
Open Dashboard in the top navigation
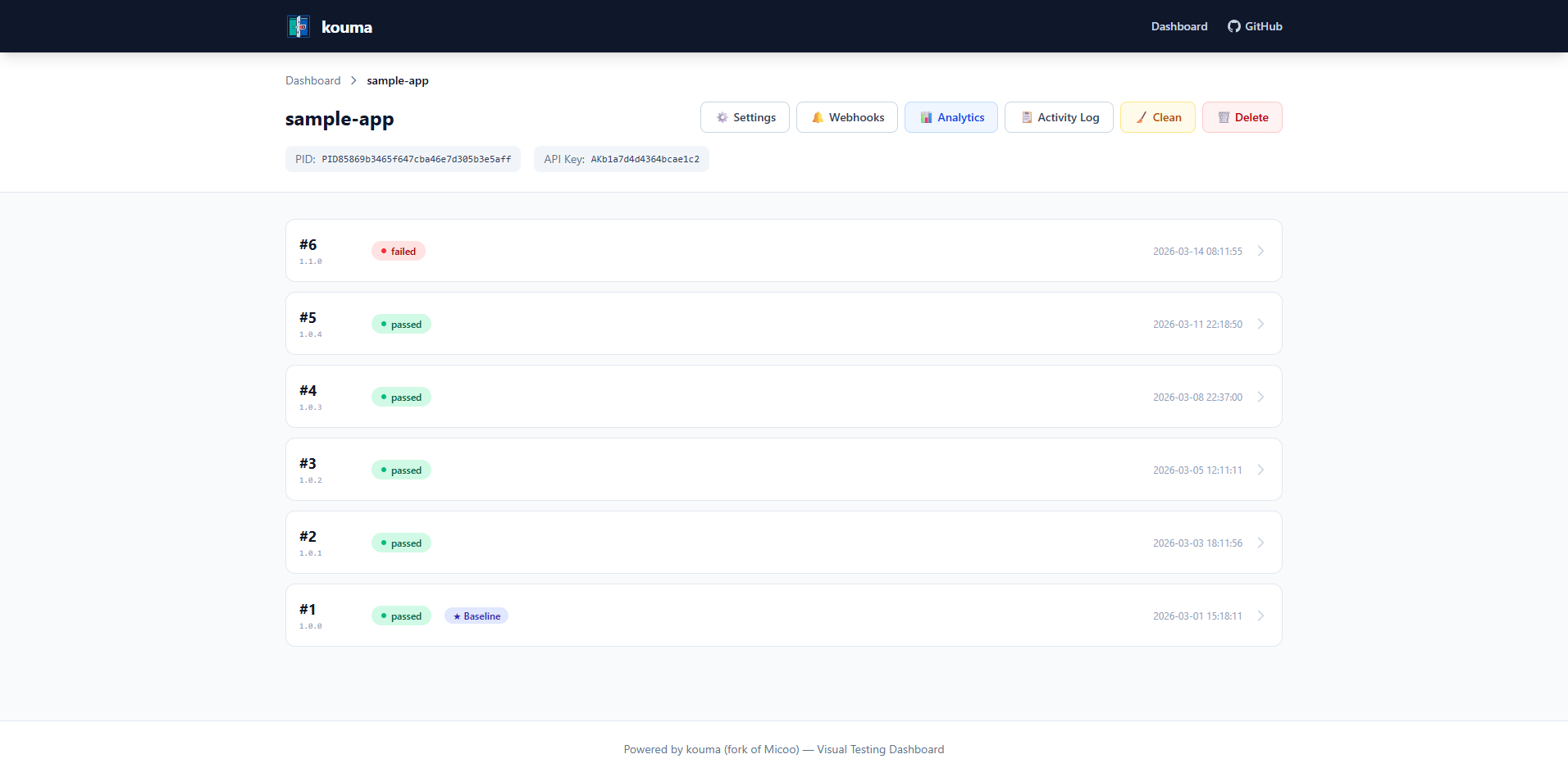pyautogui.click(x=1178, y=26)
